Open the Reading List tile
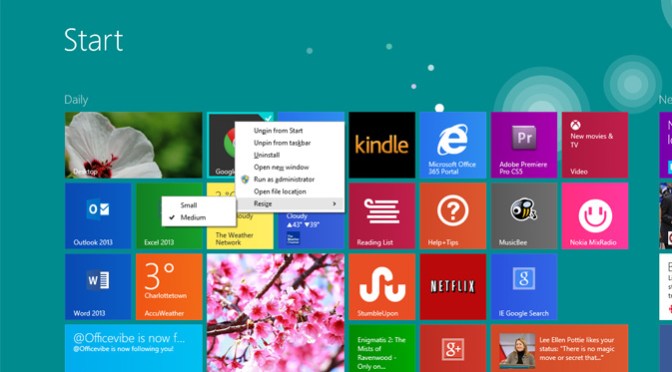This screenshot has width=672, height=372. (x=382, y=216)
